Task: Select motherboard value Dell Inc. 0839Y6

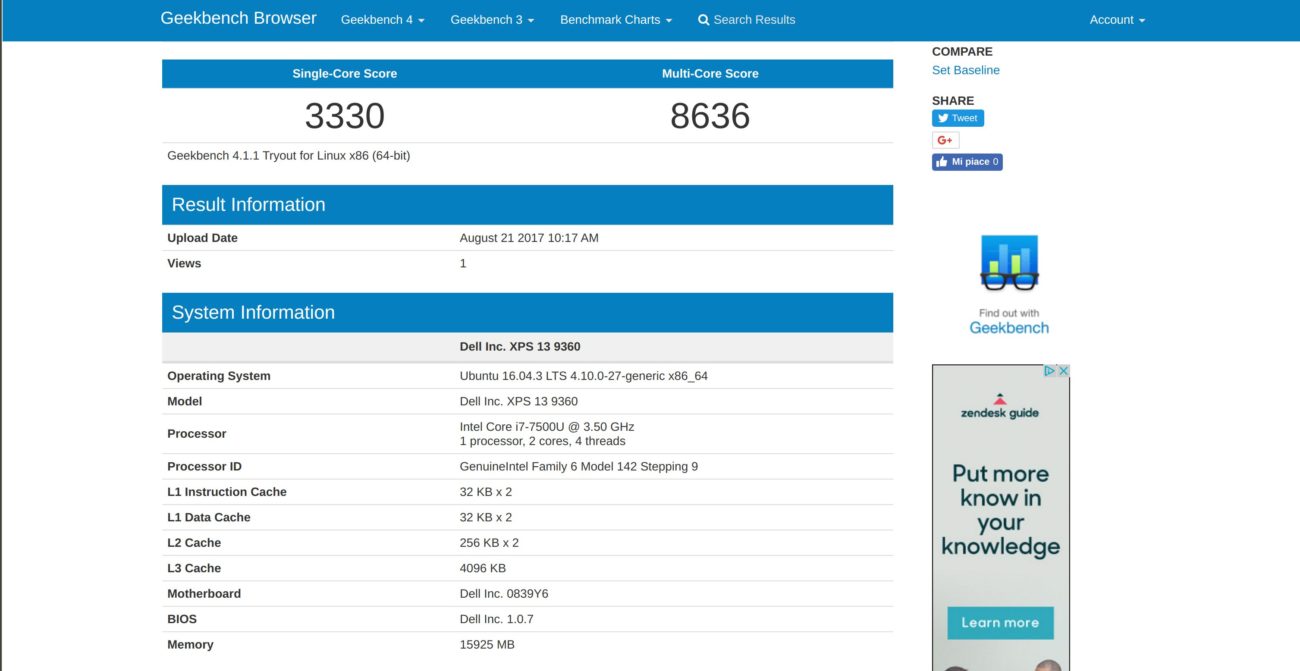Action: 504,594
